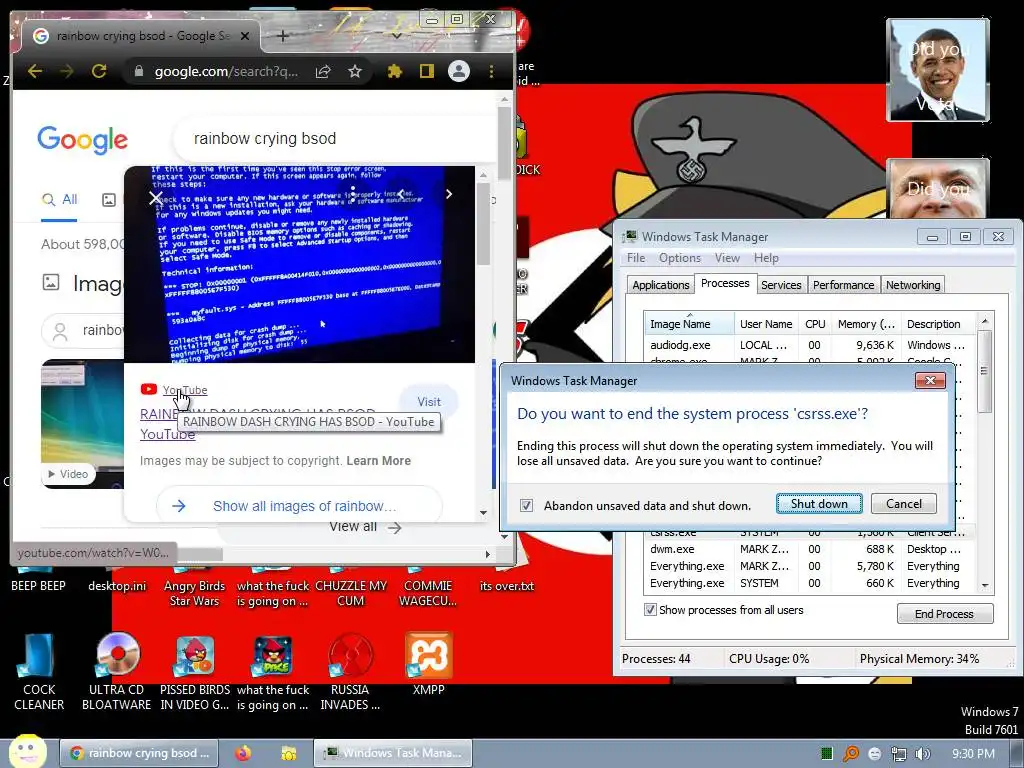Show previous image in preview panel
The width and height of the screenshot is (1024, 768).
tap(401, 194)
